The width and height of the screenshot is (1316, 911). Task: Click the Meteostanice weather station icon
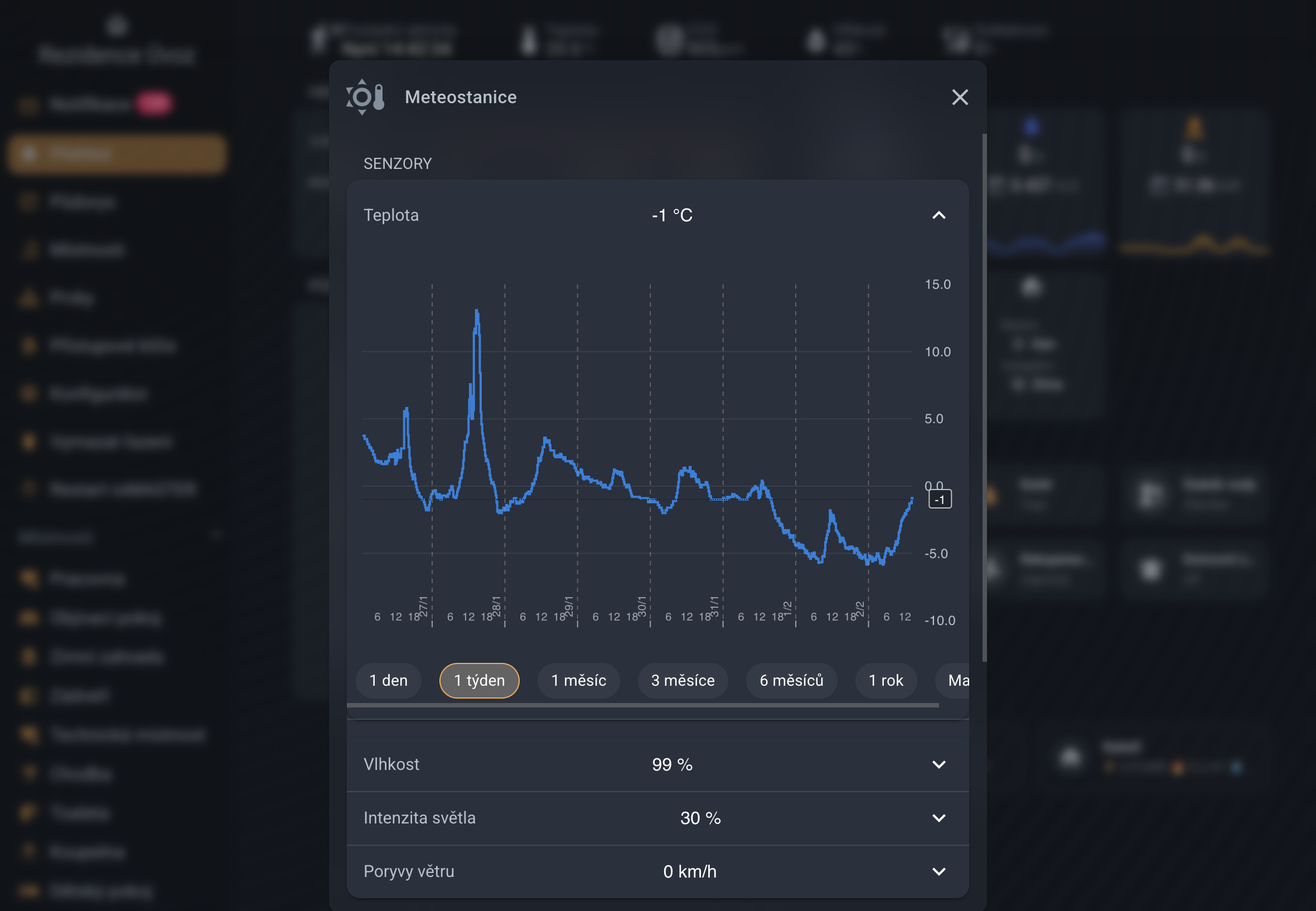click(365, 97)
